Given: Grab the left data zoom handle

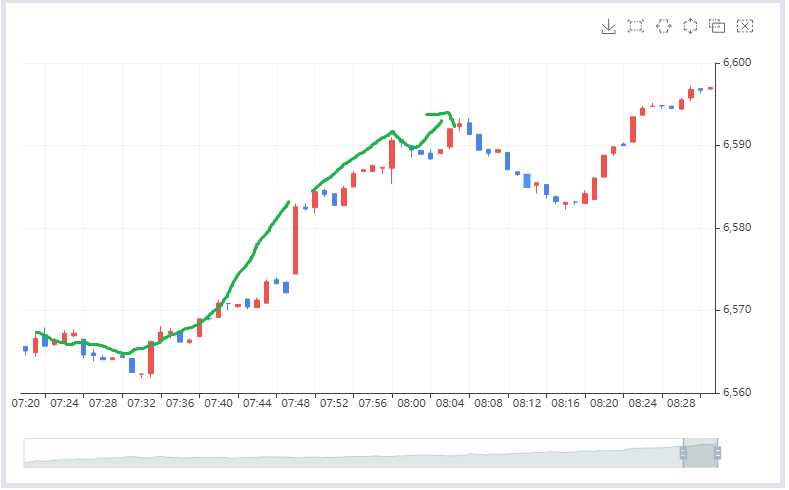Looking at the screenshot, I should pos(683,453).
